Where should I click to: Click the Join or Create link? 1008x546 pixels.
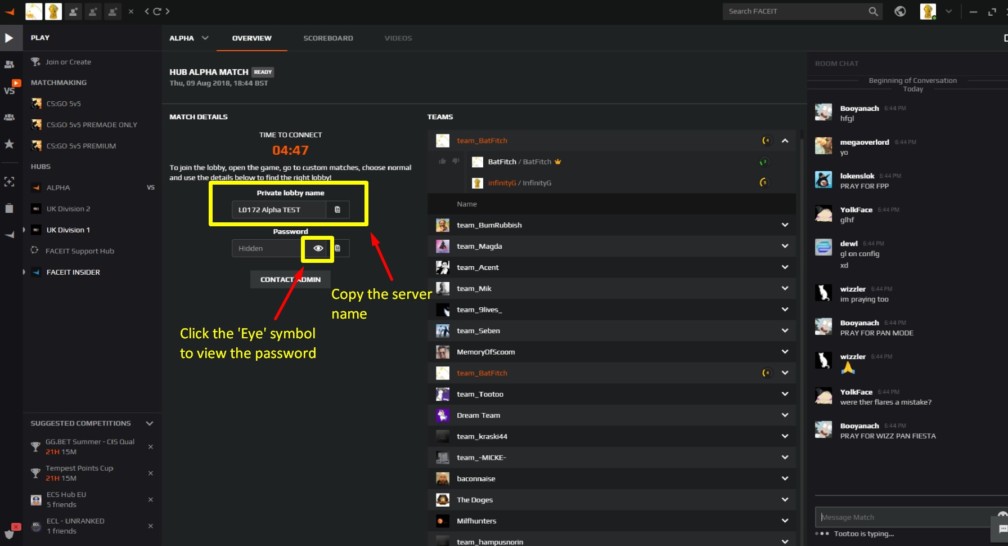pyautogui.click(x=68, y=62)
